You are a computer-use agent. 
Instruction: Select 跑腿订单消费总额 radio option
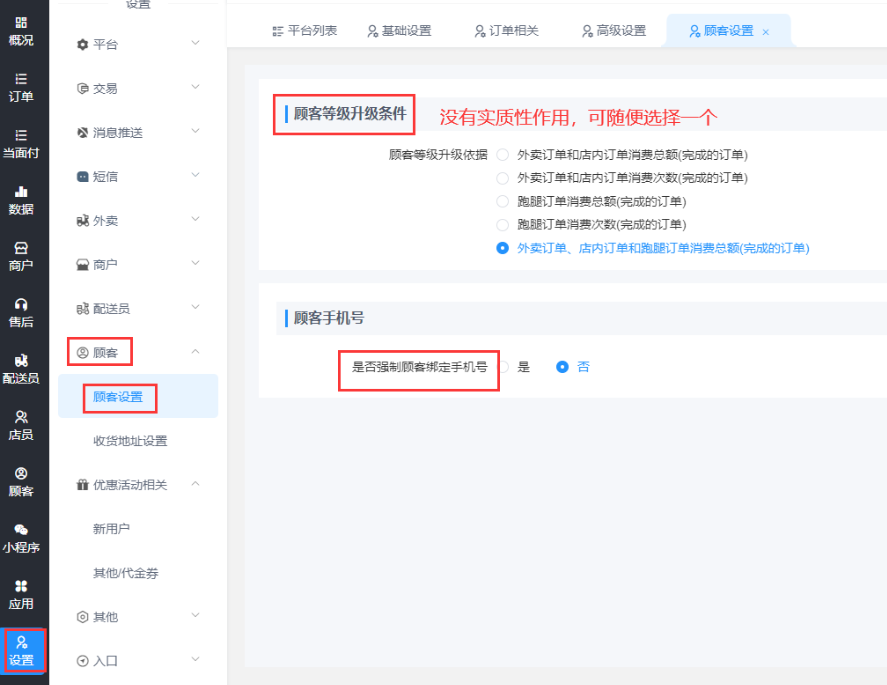(x=503, y=201)
